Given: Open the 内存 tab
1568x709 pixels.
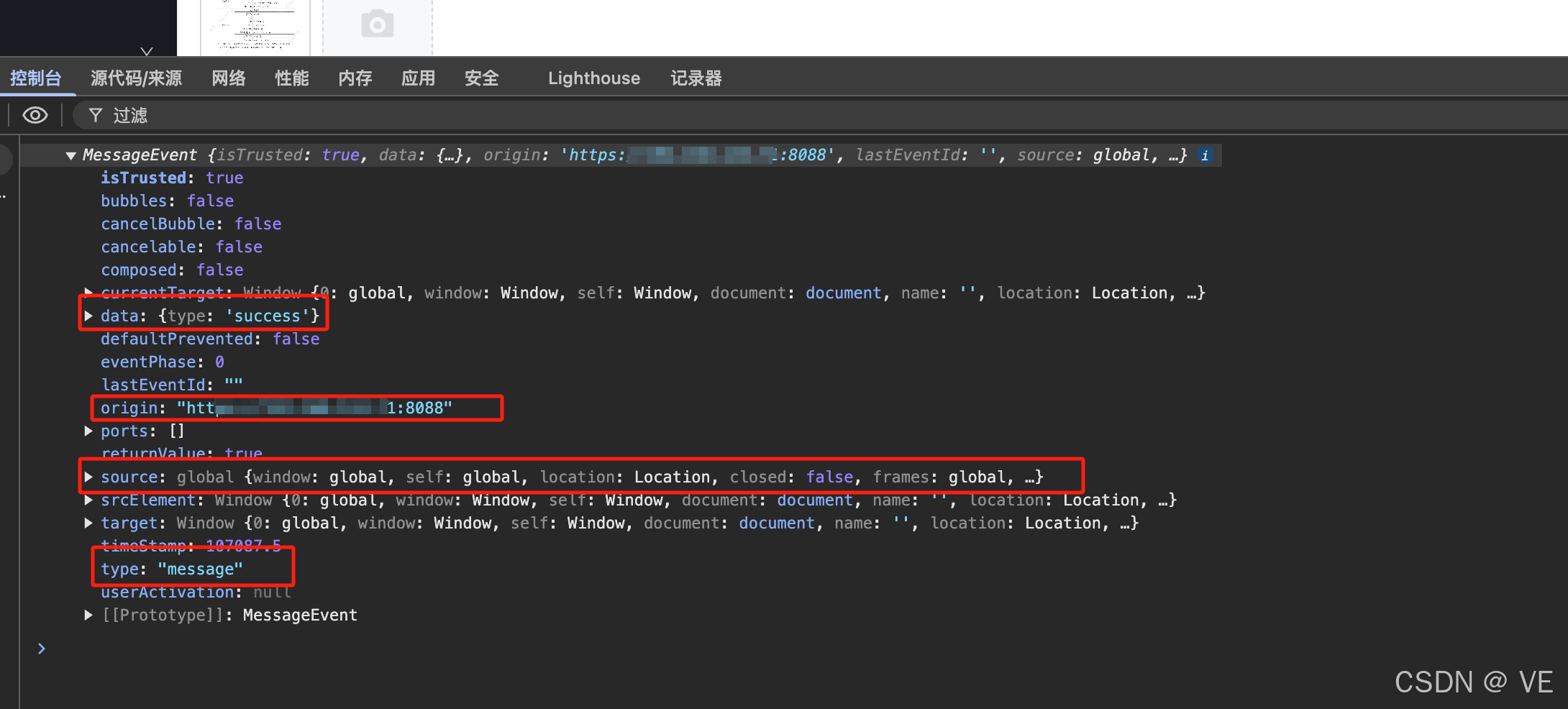Looking at the screenshot, I should (355, 78).
